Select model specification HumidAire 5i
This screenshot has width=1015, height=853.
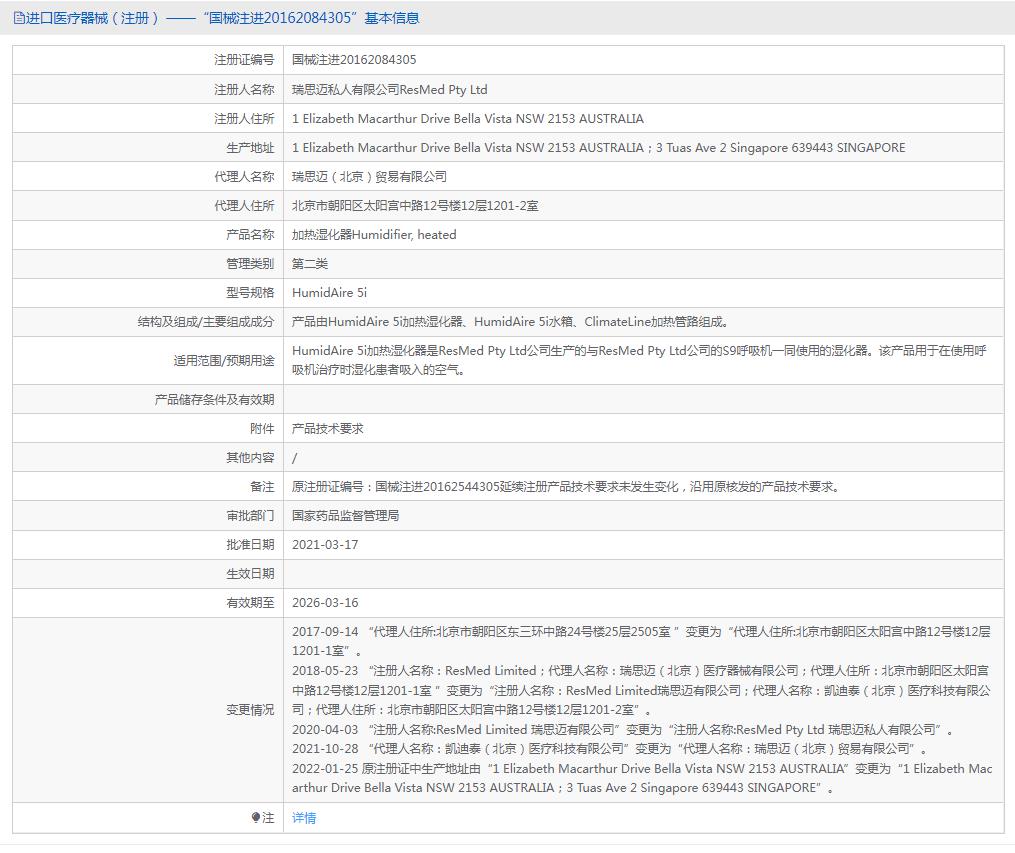pos(329,293)
